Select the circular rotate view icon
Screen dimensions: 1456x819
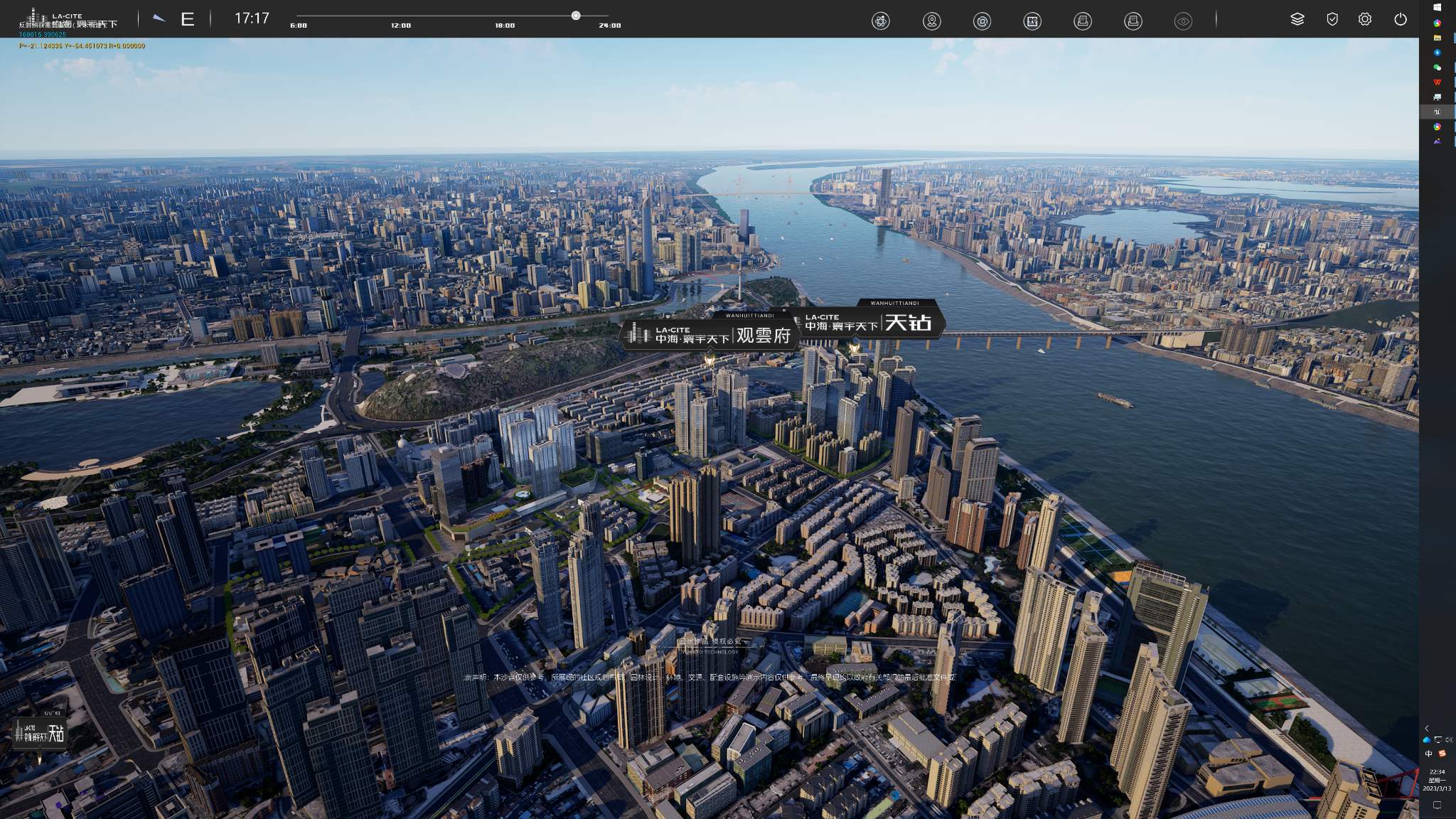982,21
